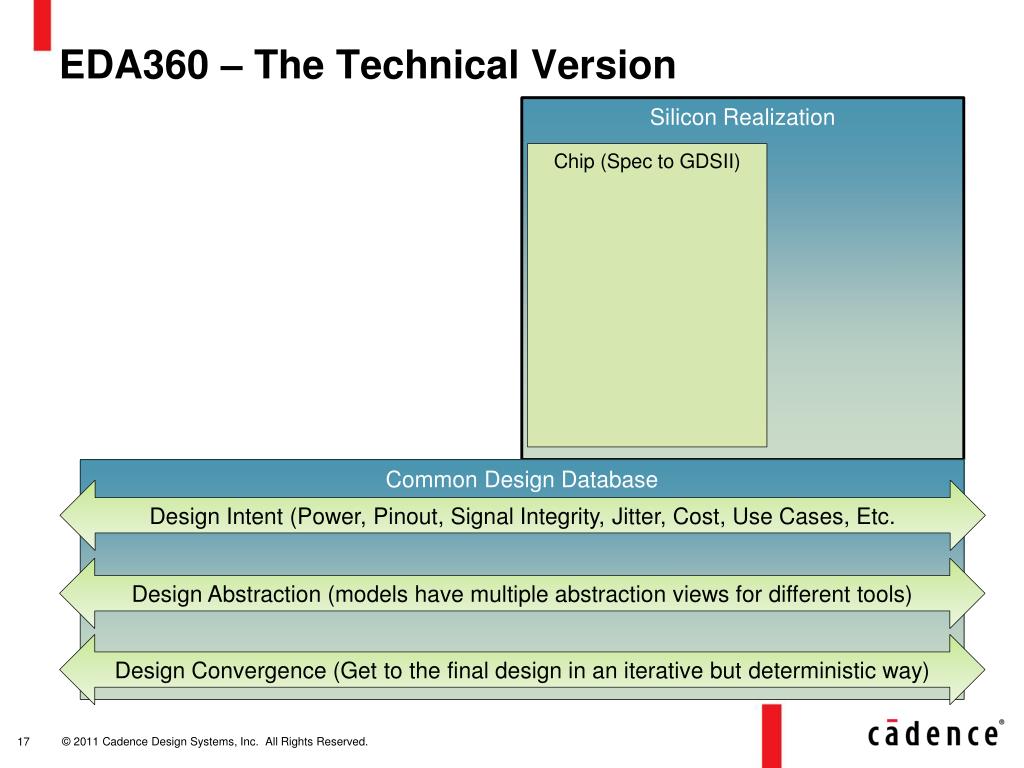This screenshot has height=768, width=1024.
Task: Click the 'Design Convergence' arrow text
Action: click(522, 671)
